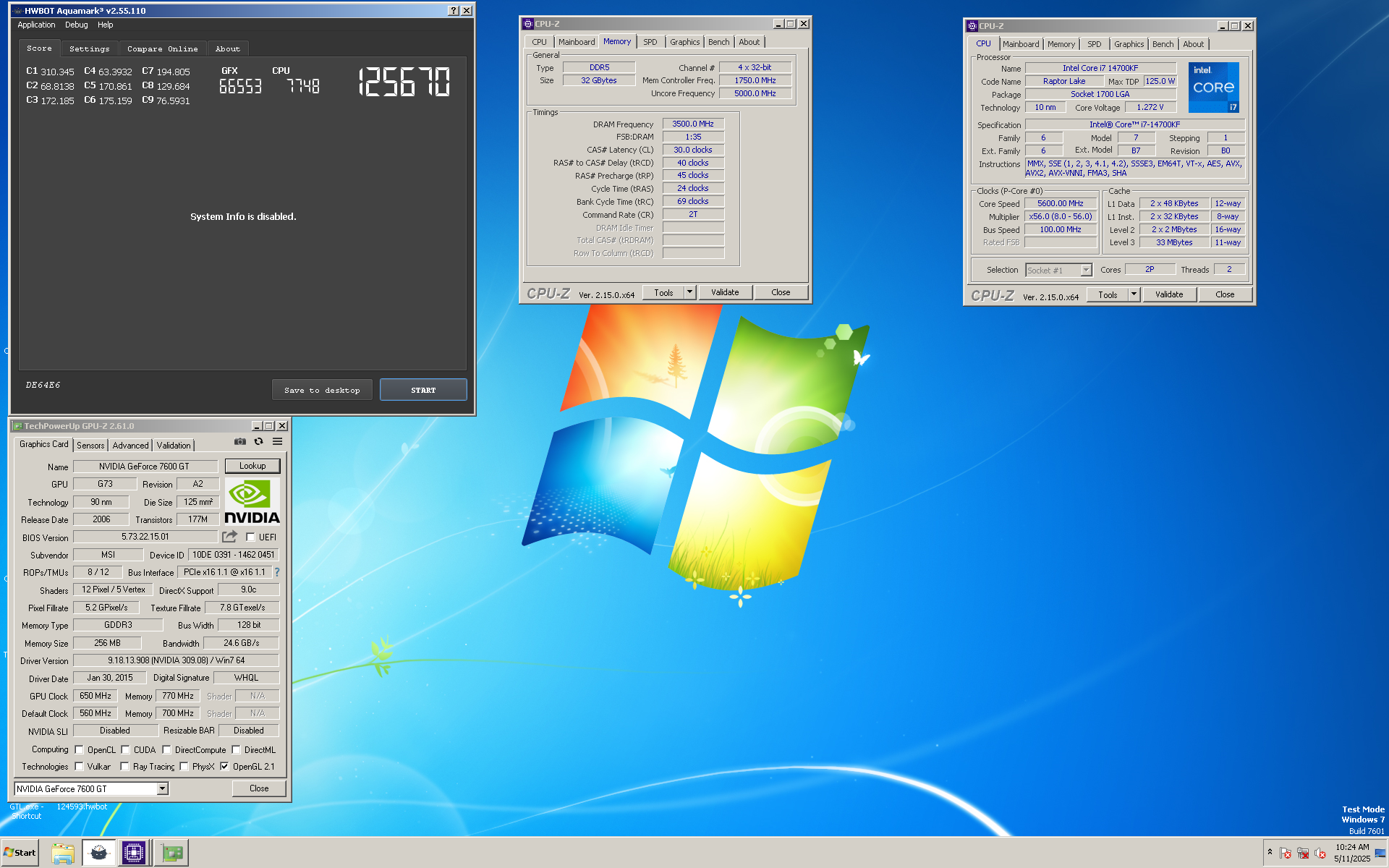Click Save to desktop button
Screen dimensions: 1389x868
(322, 390)
